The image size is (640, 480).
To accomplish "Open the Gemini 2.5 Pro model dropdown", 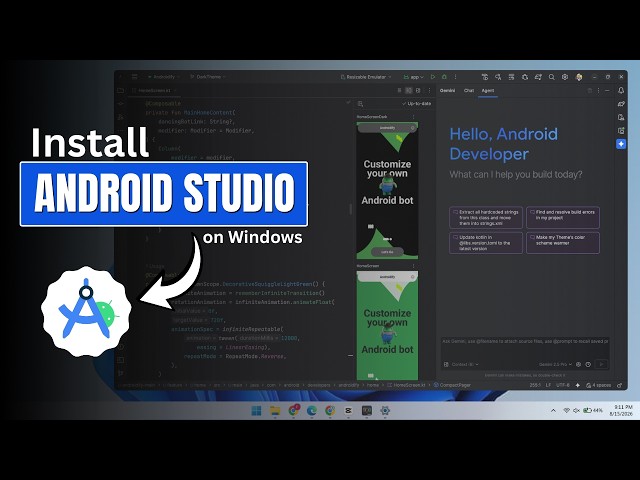I will [555, 364].
